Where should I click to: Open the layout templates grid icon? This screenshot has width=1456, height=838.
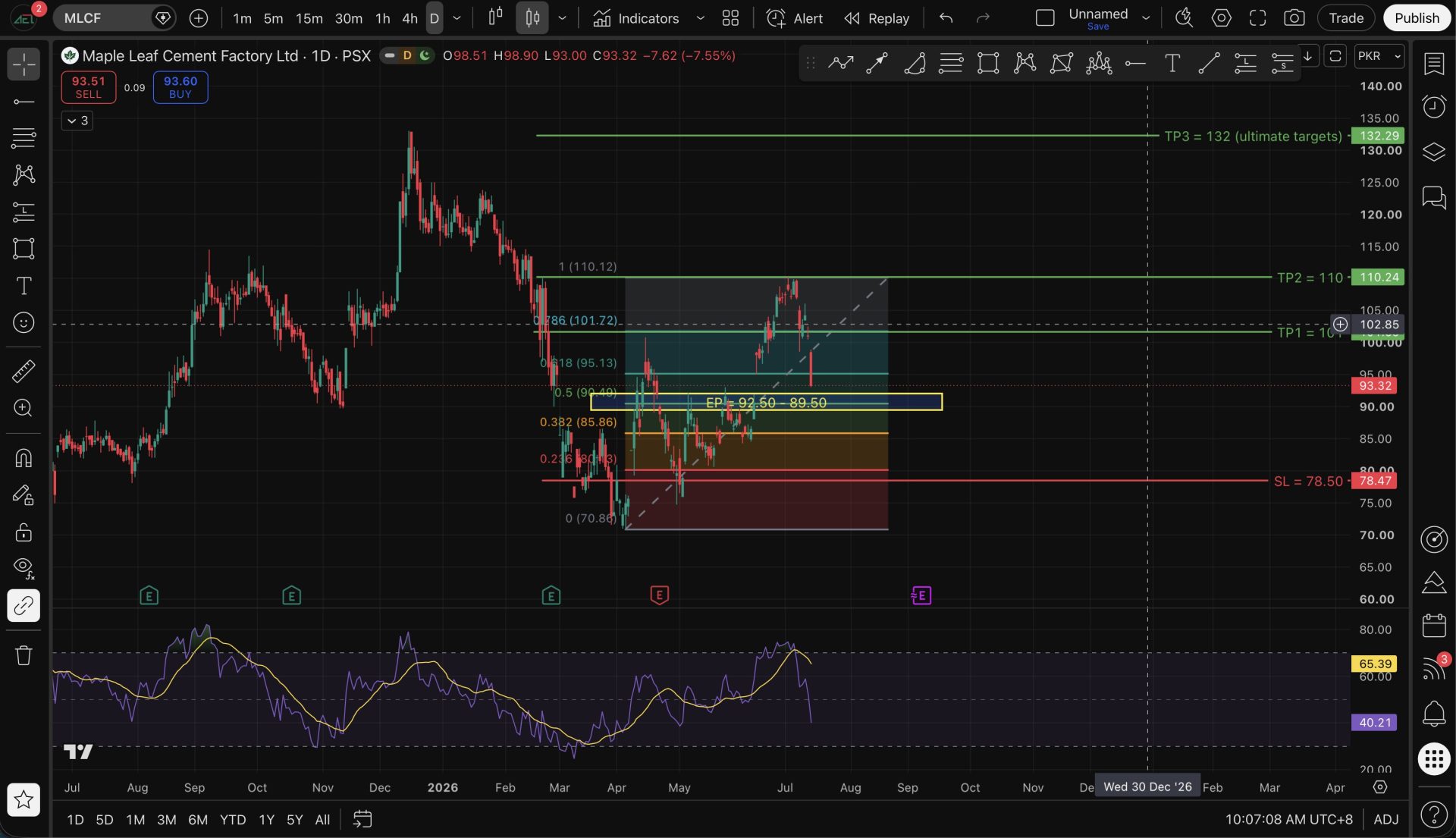[730, 18]
